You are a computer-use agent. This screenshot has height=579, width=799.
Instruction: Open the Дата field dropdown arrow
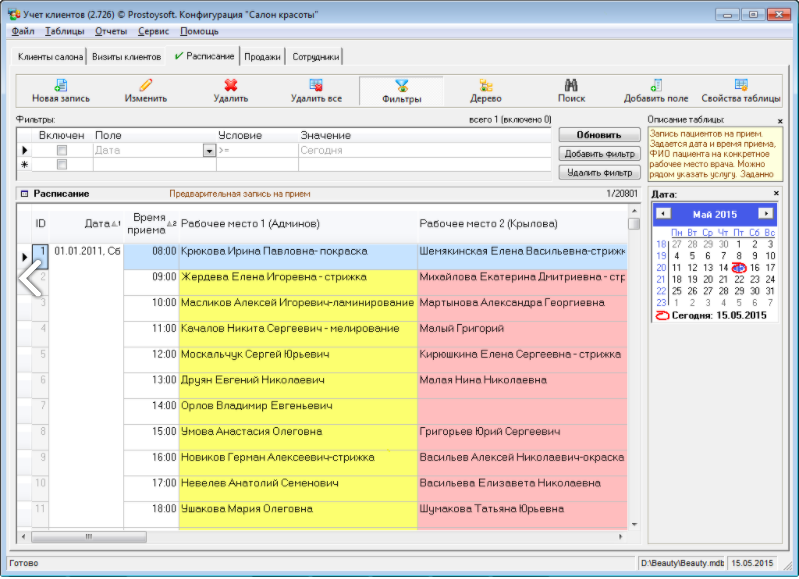[x=209, y=151]
